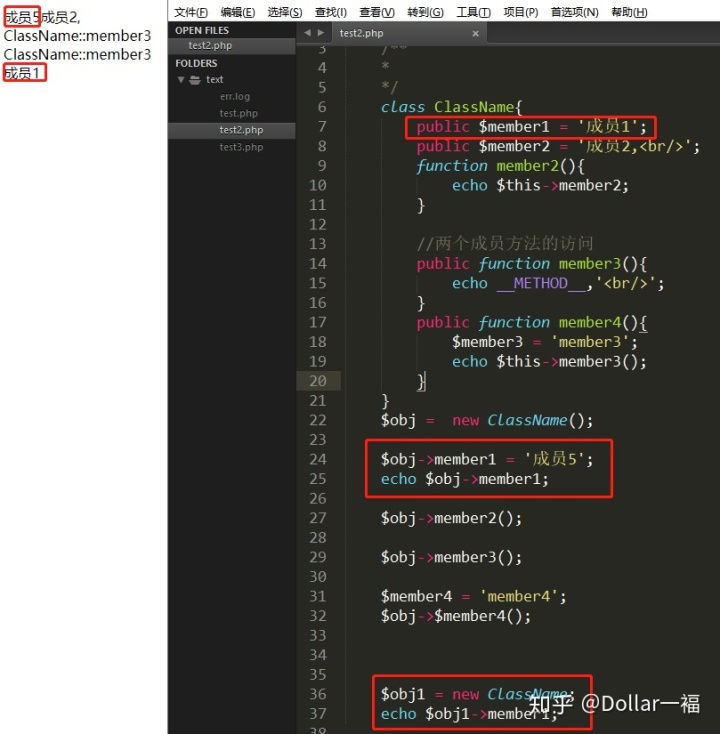Collapse the text folder triangle
Screen dimensions: 720x734
click(181, 80)
